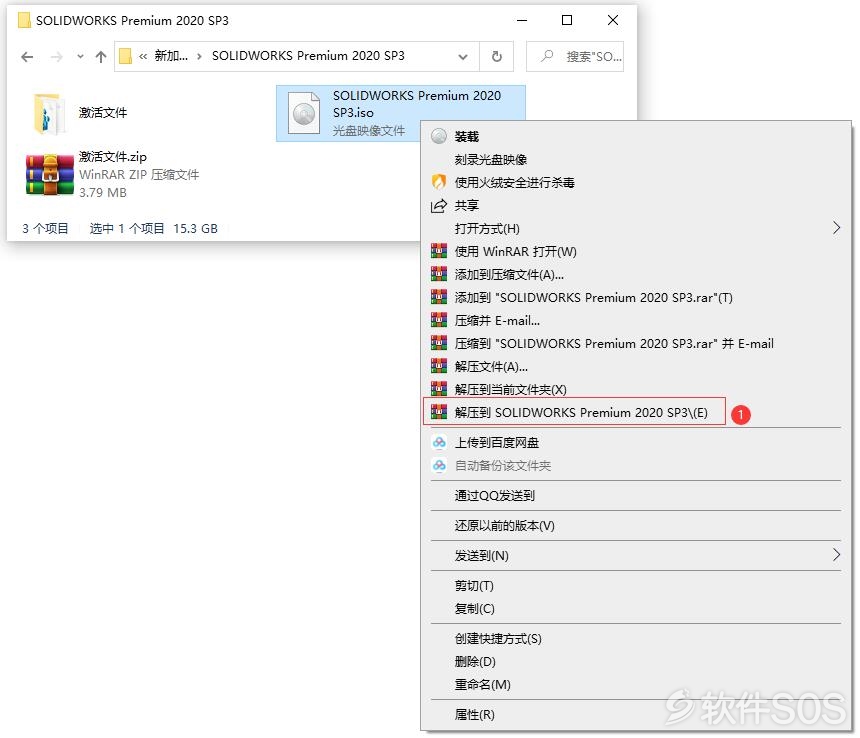Click '选中 1 个项目 15.3 GB' status text
The width and height of the screenshot is (860, 738).
[x=154, y=229]
